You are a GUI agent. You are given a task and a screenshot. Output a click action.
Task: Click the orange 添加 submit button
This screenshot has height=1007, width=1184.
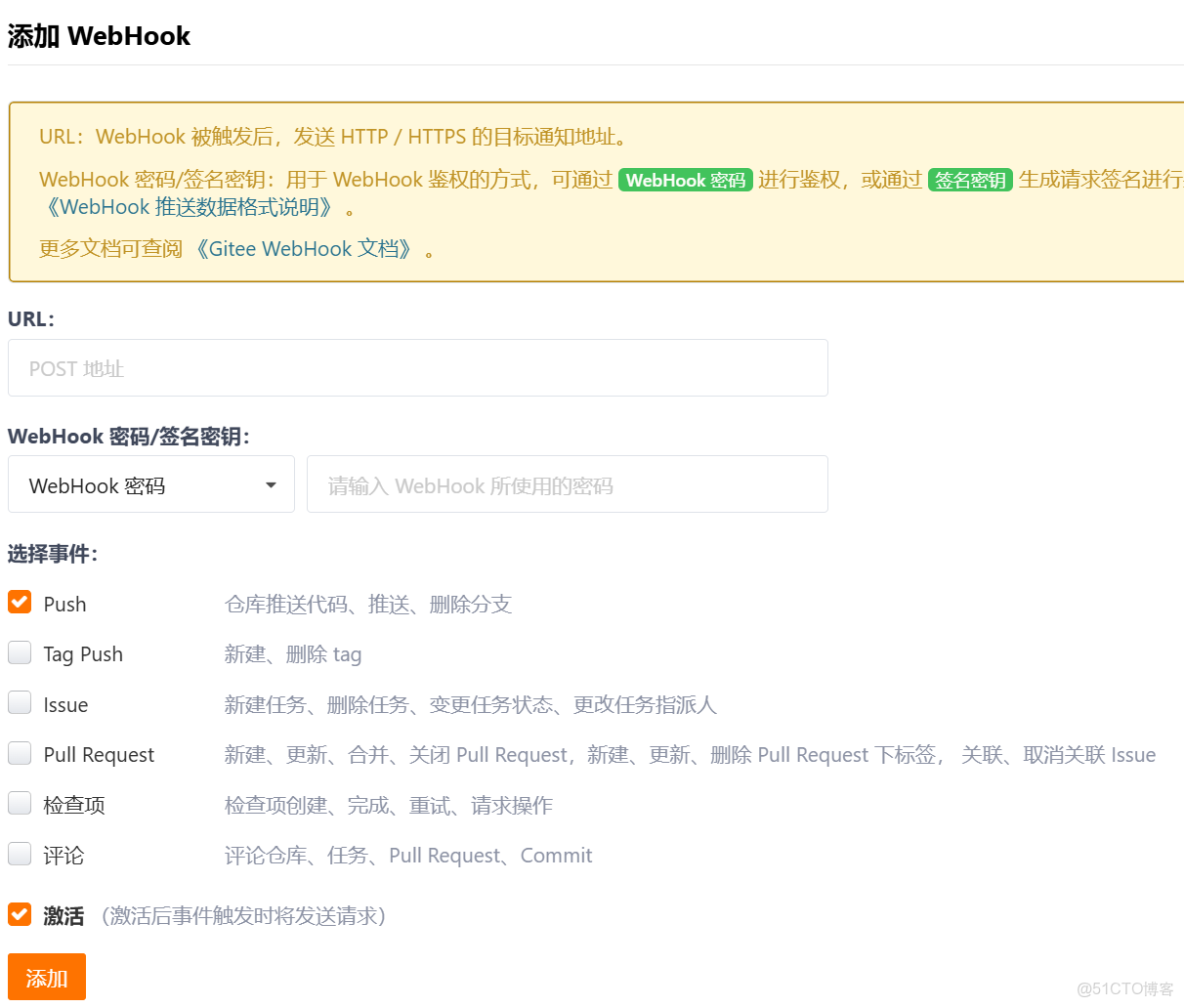(46, 976)
